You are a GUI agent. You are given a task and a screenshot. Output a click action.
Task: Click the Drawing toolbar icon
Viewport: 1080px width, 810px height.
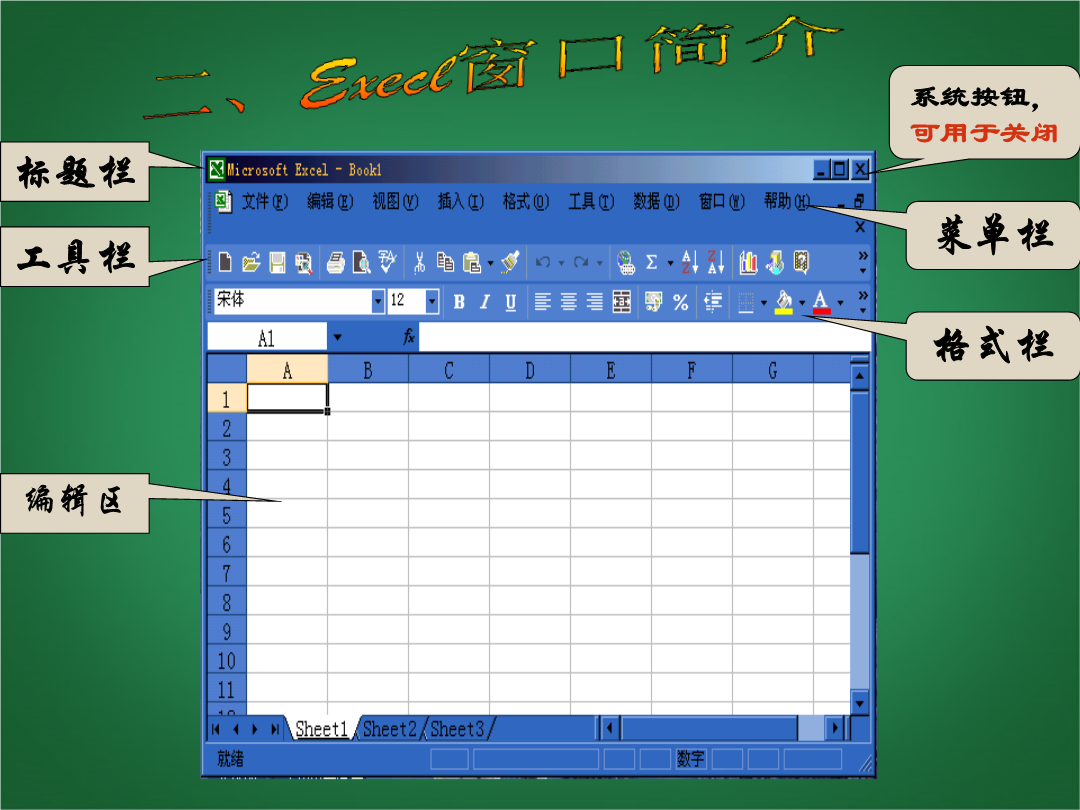(775, 262)
